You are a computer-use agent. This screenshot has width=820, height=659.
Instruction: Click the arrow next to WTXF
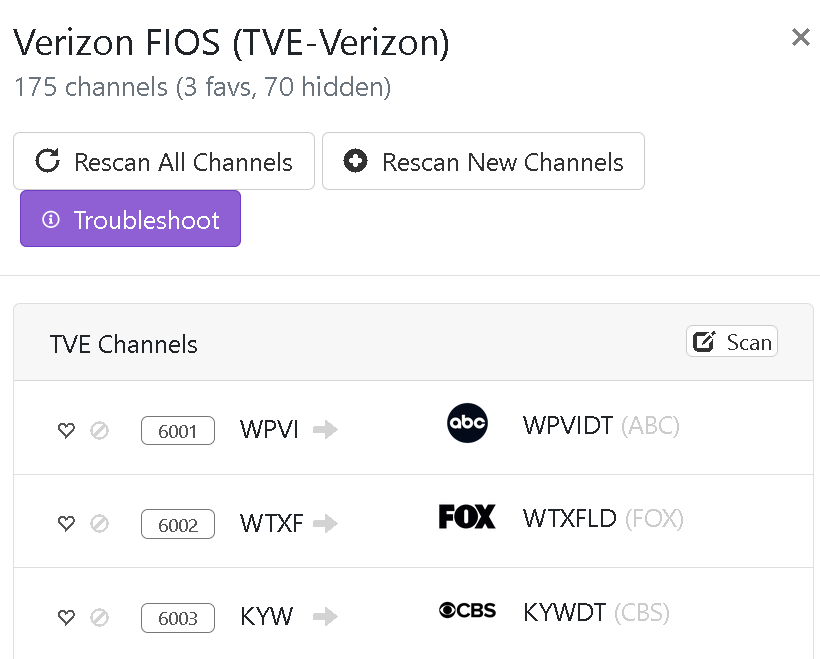click(325, 524)
